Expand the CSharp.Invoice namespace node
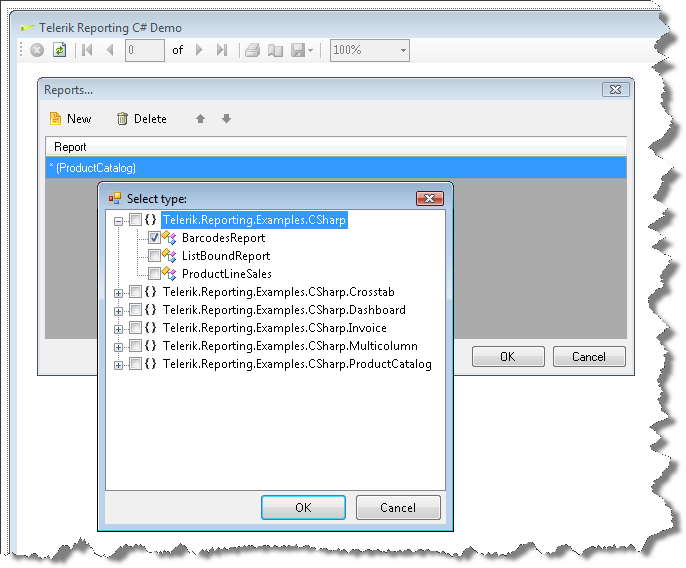686x568 pixels. click(x=118, y=329)
